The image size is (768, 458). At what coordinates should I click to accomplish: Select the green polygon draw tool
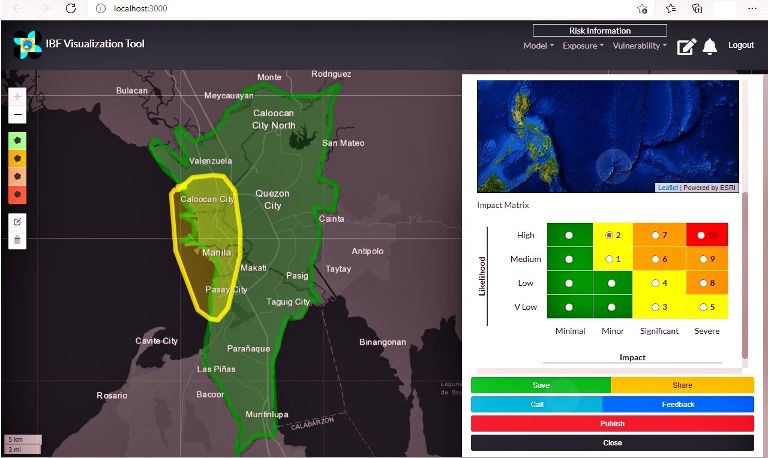pos(18,141)
